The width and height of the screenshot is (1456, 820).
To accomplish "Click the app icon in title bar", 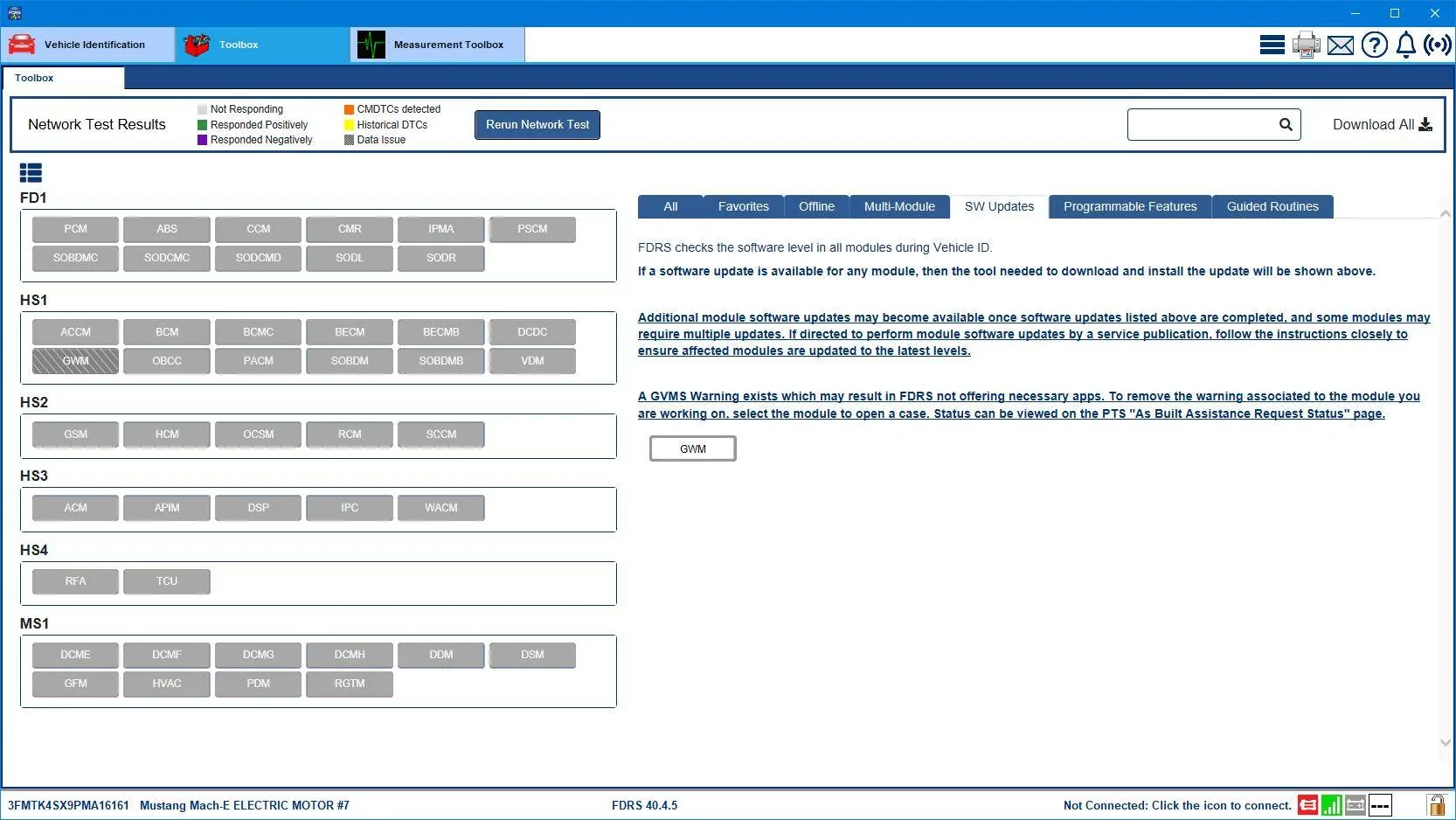I will 15,13.
